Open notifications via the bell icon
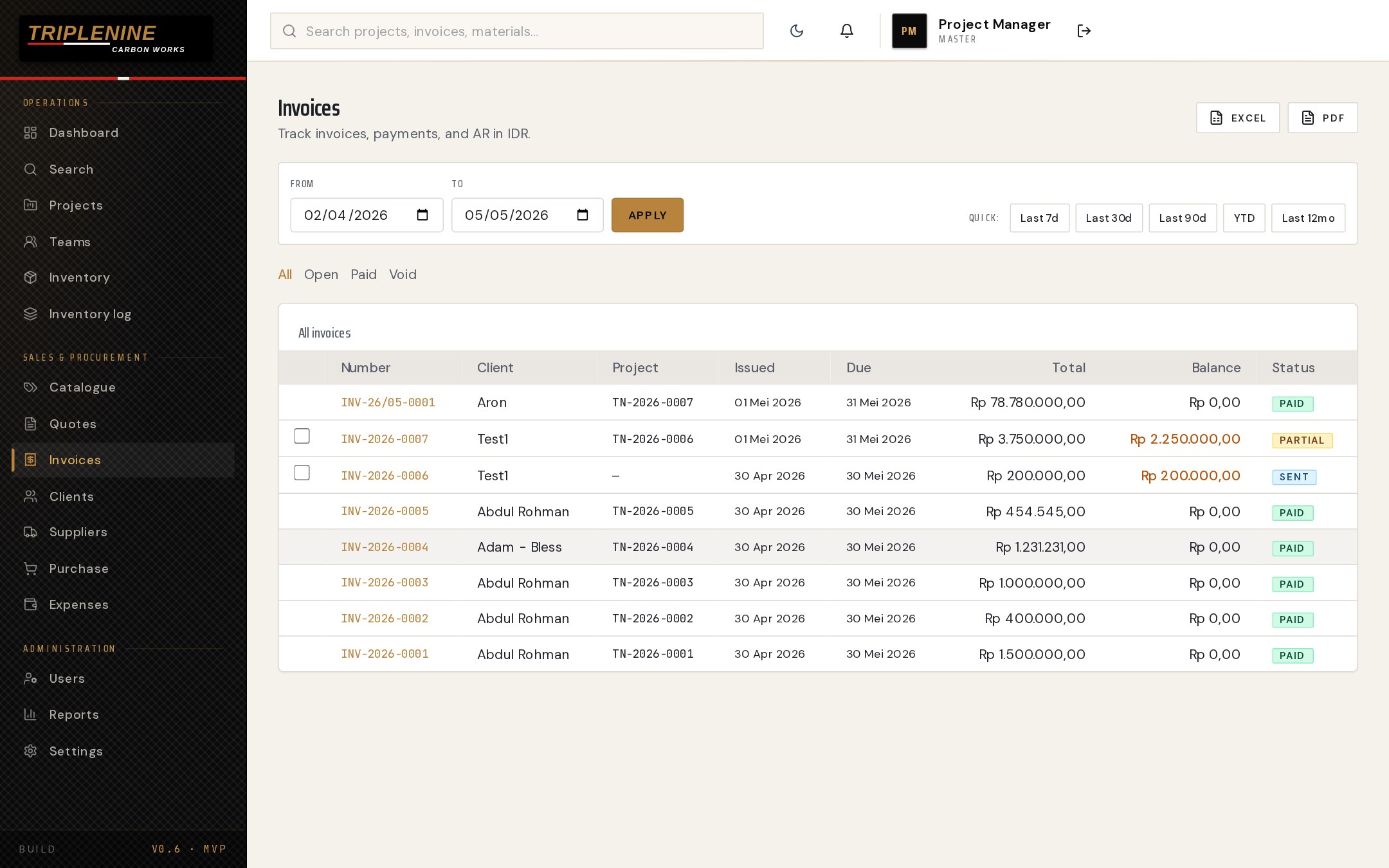The height and width of the screenshot is (868, 1389). coord(847,31)
